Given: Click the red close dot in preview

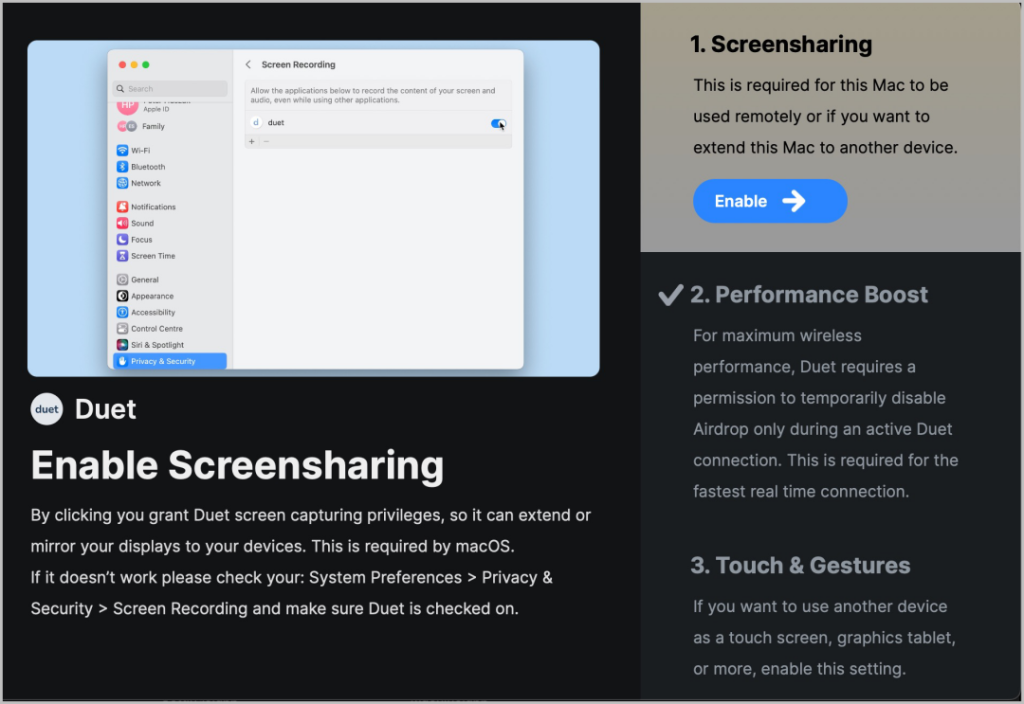Looking at the screenshot, I should 122,65.
